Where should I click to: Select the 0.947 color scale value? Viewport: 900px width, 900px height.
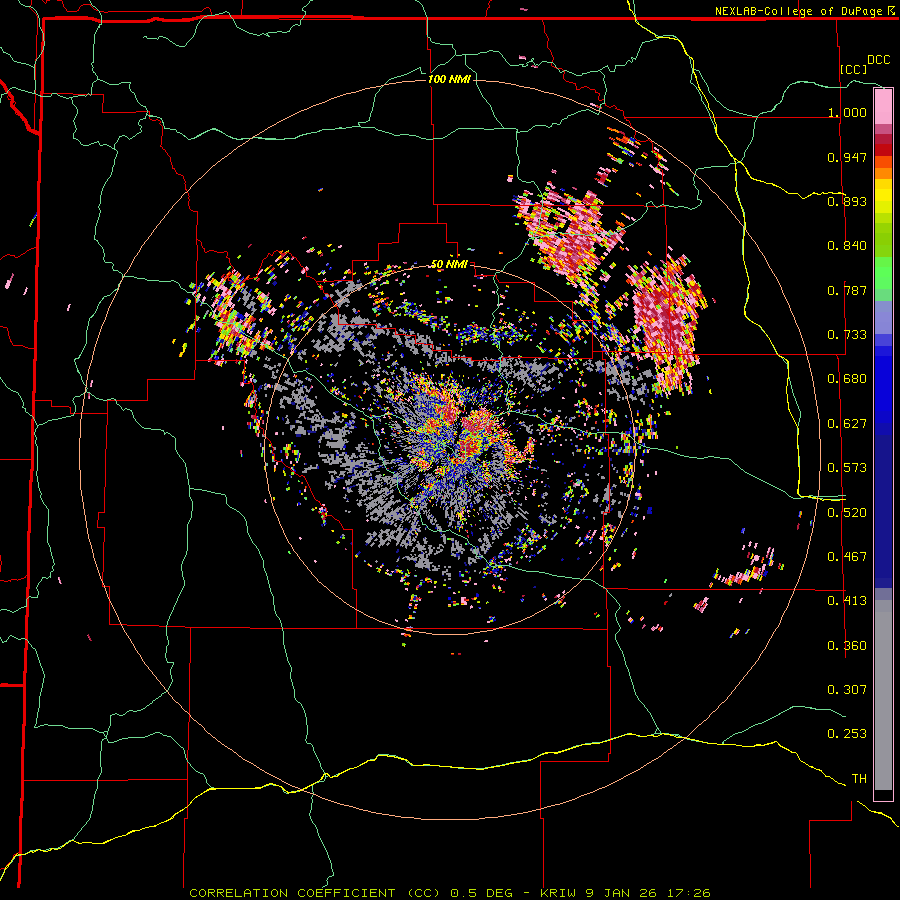tap(847, 157)
